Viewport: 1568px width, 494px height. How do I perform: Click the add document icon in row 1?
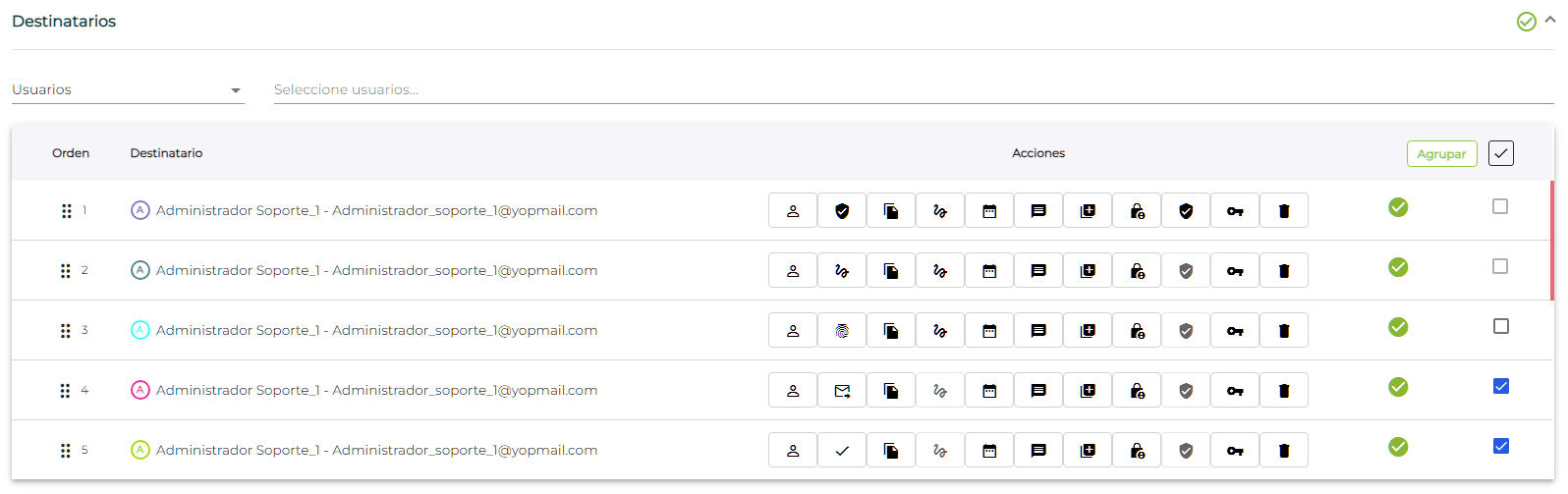click(x=1088, y=211)
